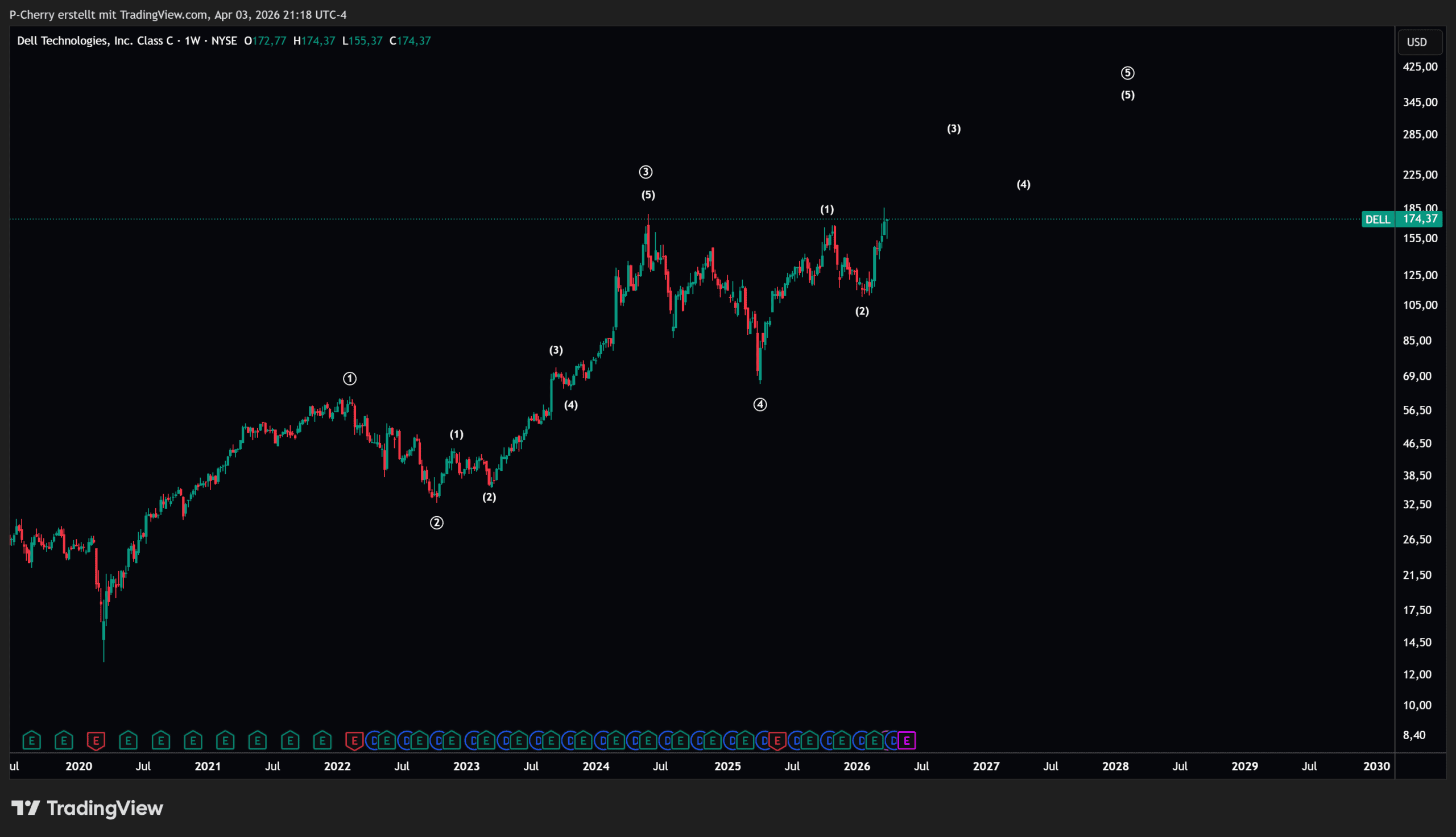Screen dimensions: 1456x837
Task: Click the TradingView logo
Action: coord(88,808)
